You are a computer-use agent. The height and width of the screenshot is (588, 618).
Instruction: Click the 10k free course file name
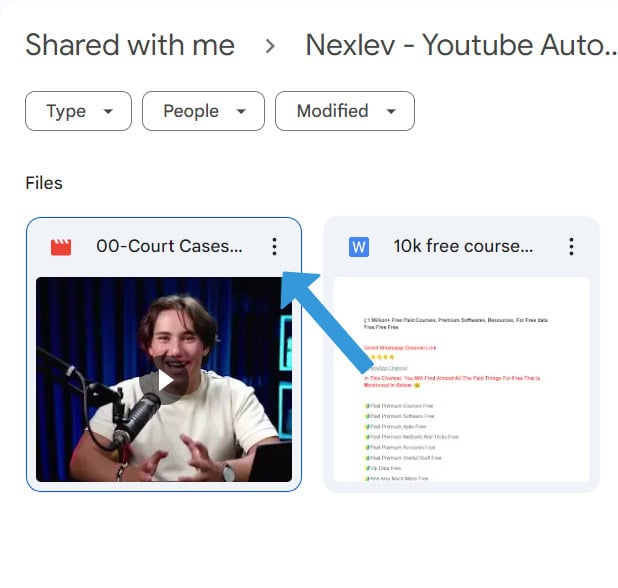click(x=464, y=246)
